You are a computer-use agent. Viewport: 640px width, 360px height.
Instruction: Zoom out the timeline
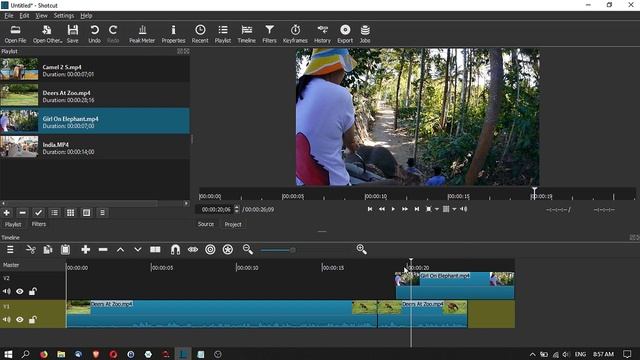pyautogui.click(x=247, y=249)
